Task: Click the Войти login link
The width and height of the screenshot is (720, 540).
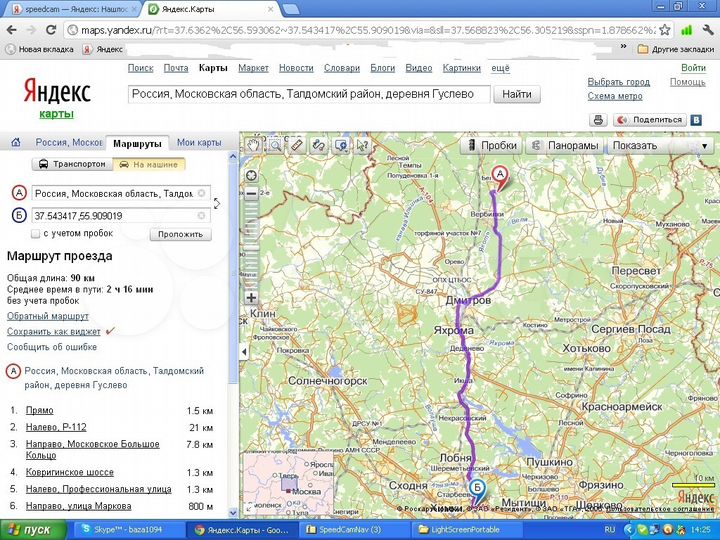Action: (693, 68)
